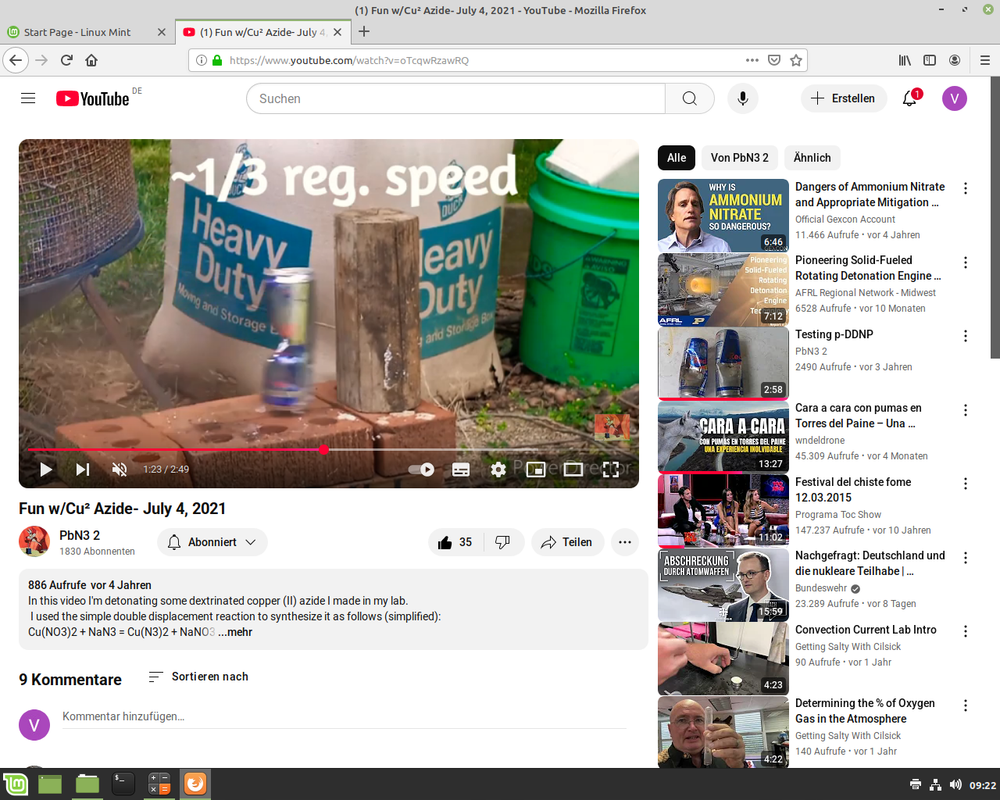Toggle subtitles in the player
Image resolution: width=1000 pixels, height=800 pixels.
[460, 470]
